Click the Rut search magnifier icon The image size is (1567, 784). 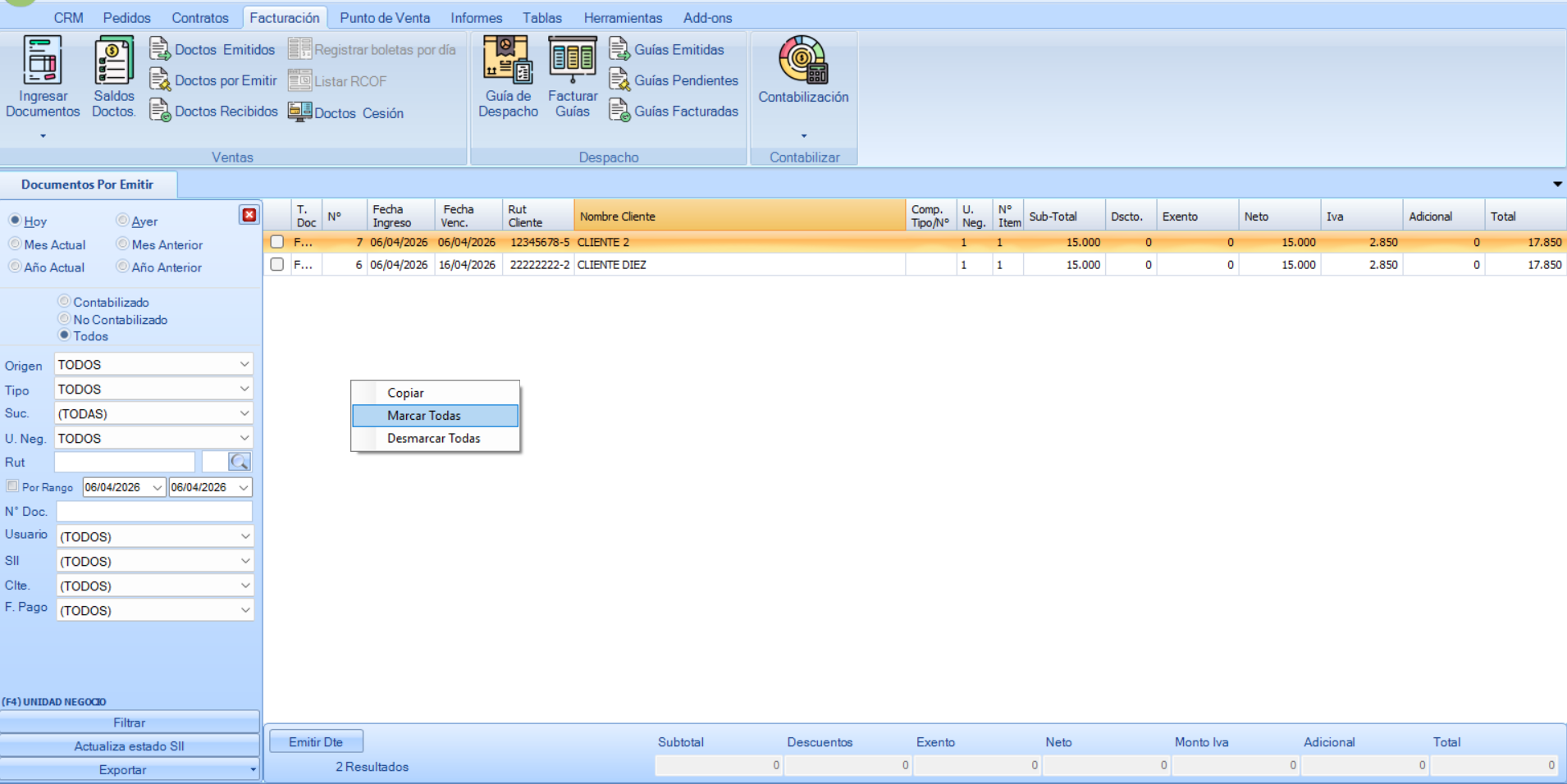tap(240, 463)
